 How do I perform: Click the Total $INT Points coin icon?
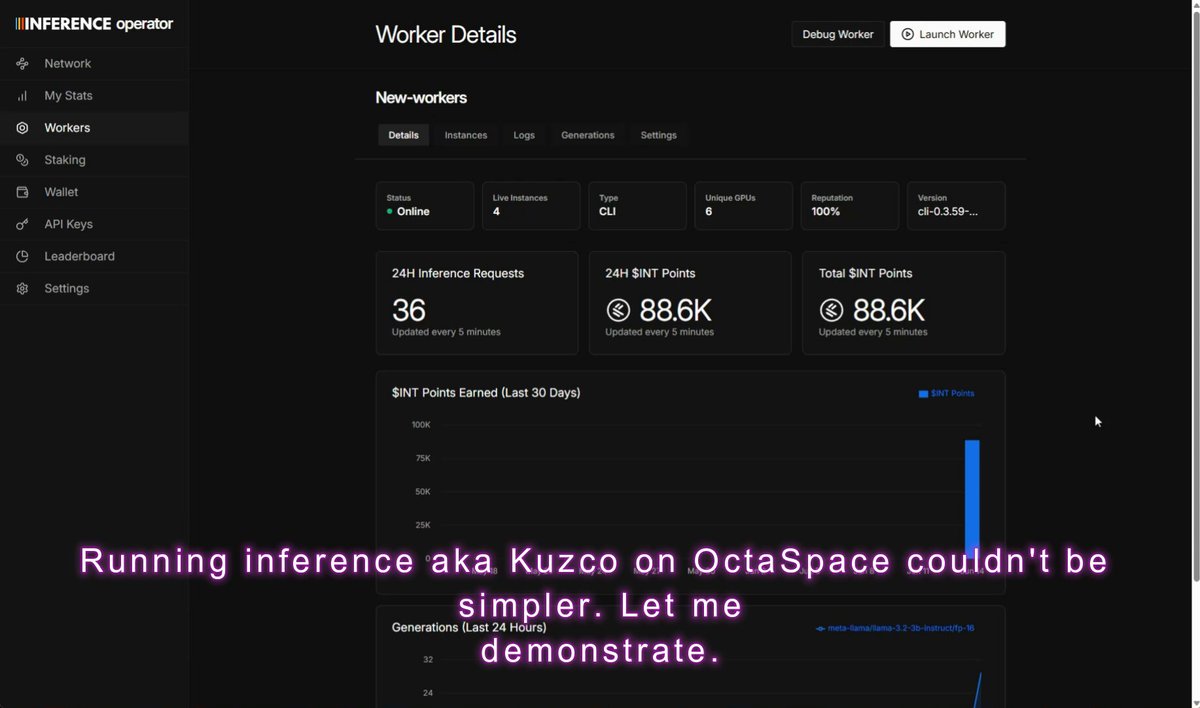(832, 310)
